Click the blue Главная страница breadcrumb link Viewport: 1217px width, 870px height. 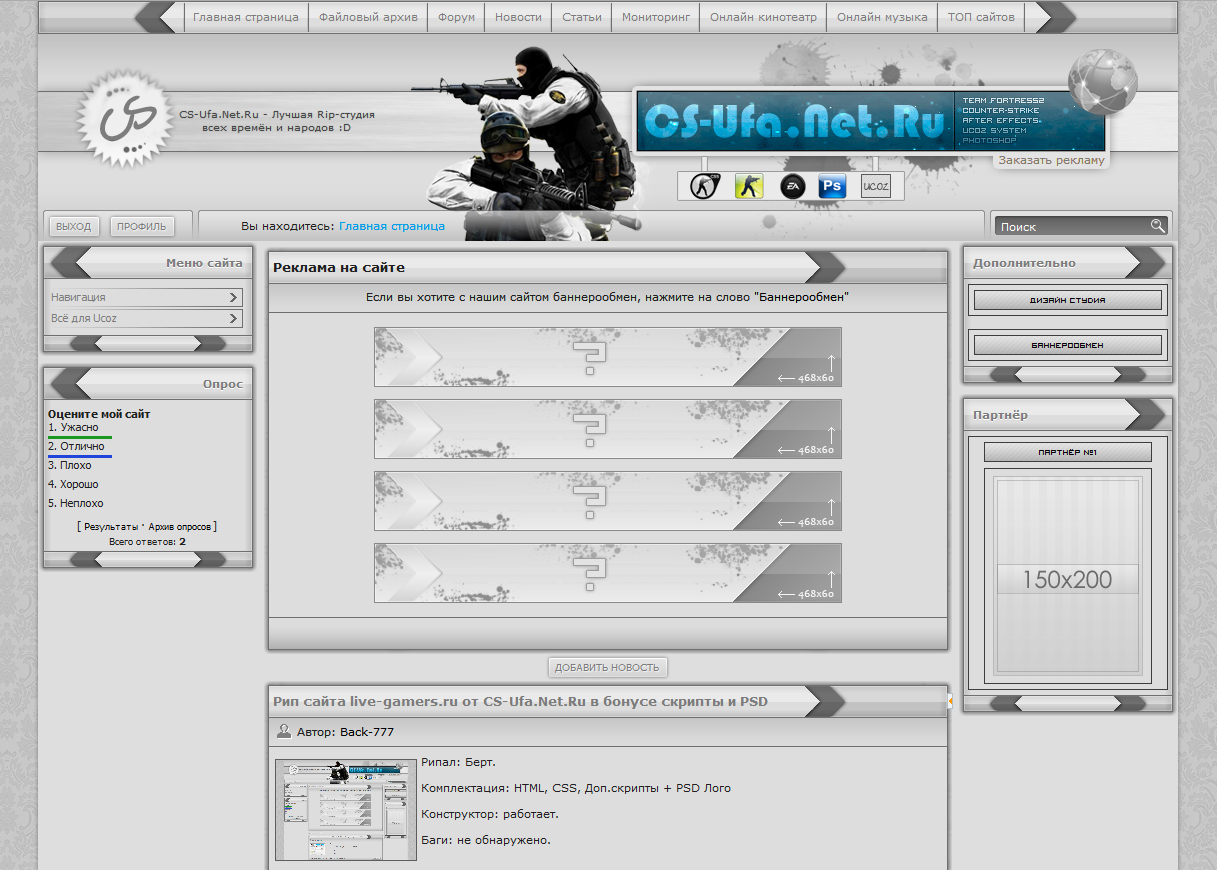coord(392,226)
